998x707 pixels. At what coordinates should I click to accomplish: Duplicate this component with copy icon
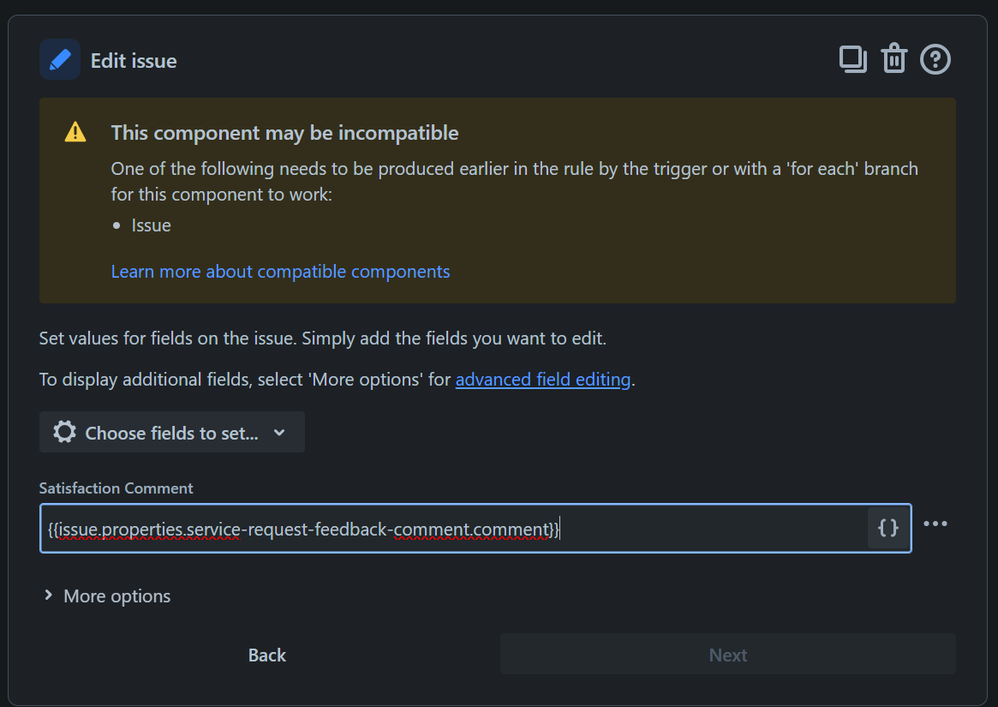852,59
